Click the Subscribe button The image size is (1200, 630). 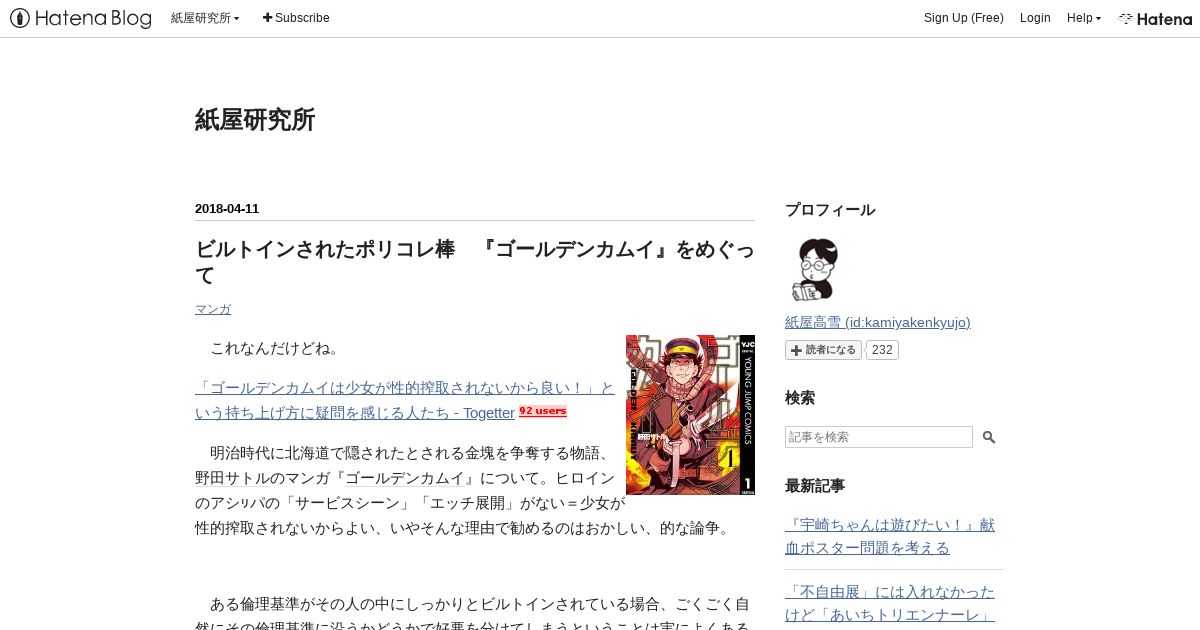(x=296, y=18)
